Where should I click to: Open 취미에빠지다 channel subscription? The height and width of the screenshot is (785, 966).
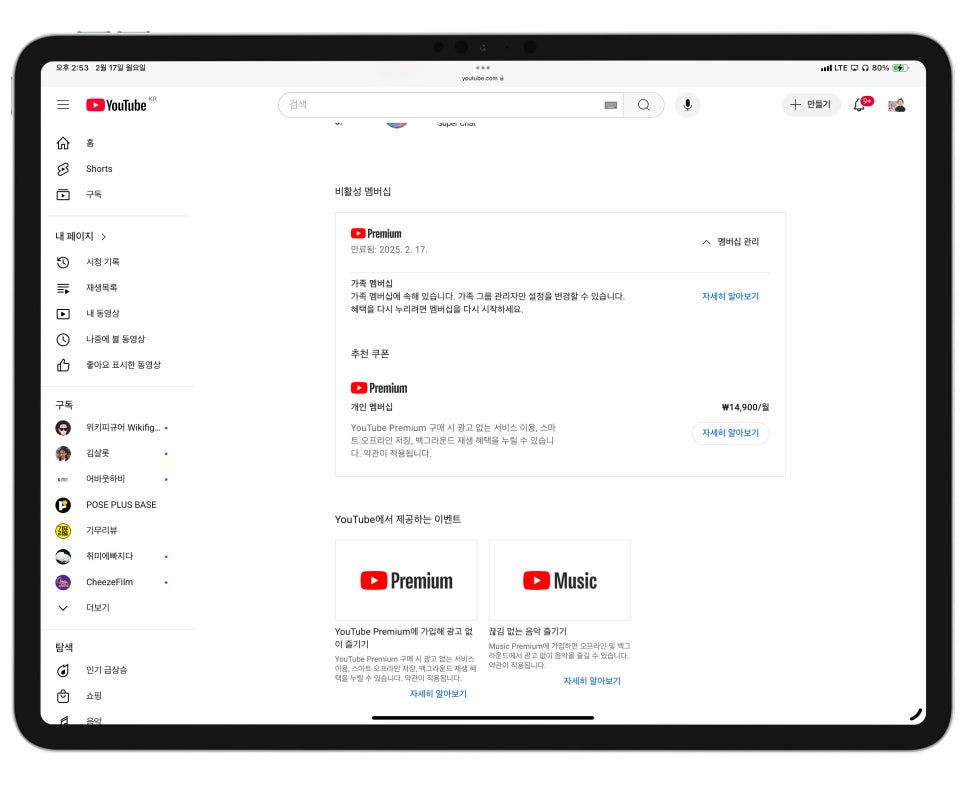coord(109,556)
